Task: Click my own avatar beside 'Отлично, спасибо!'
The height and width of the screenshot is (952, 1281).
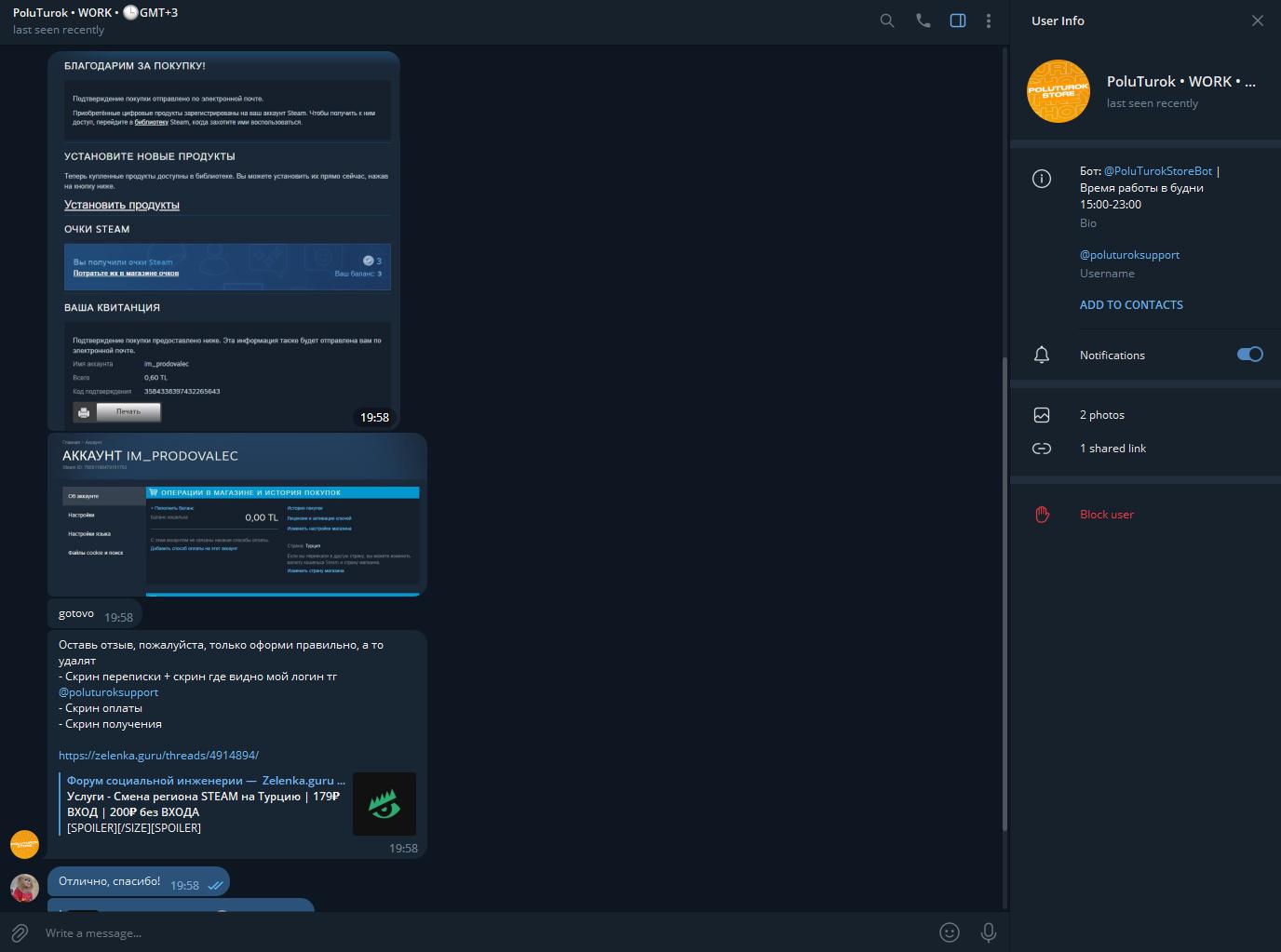Action: (x=24, y=888)
